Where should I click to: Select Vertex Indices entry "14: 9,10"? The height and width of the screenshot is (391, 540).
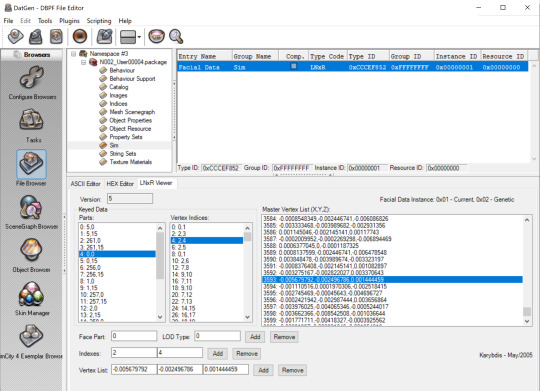(x=206, y=275)
